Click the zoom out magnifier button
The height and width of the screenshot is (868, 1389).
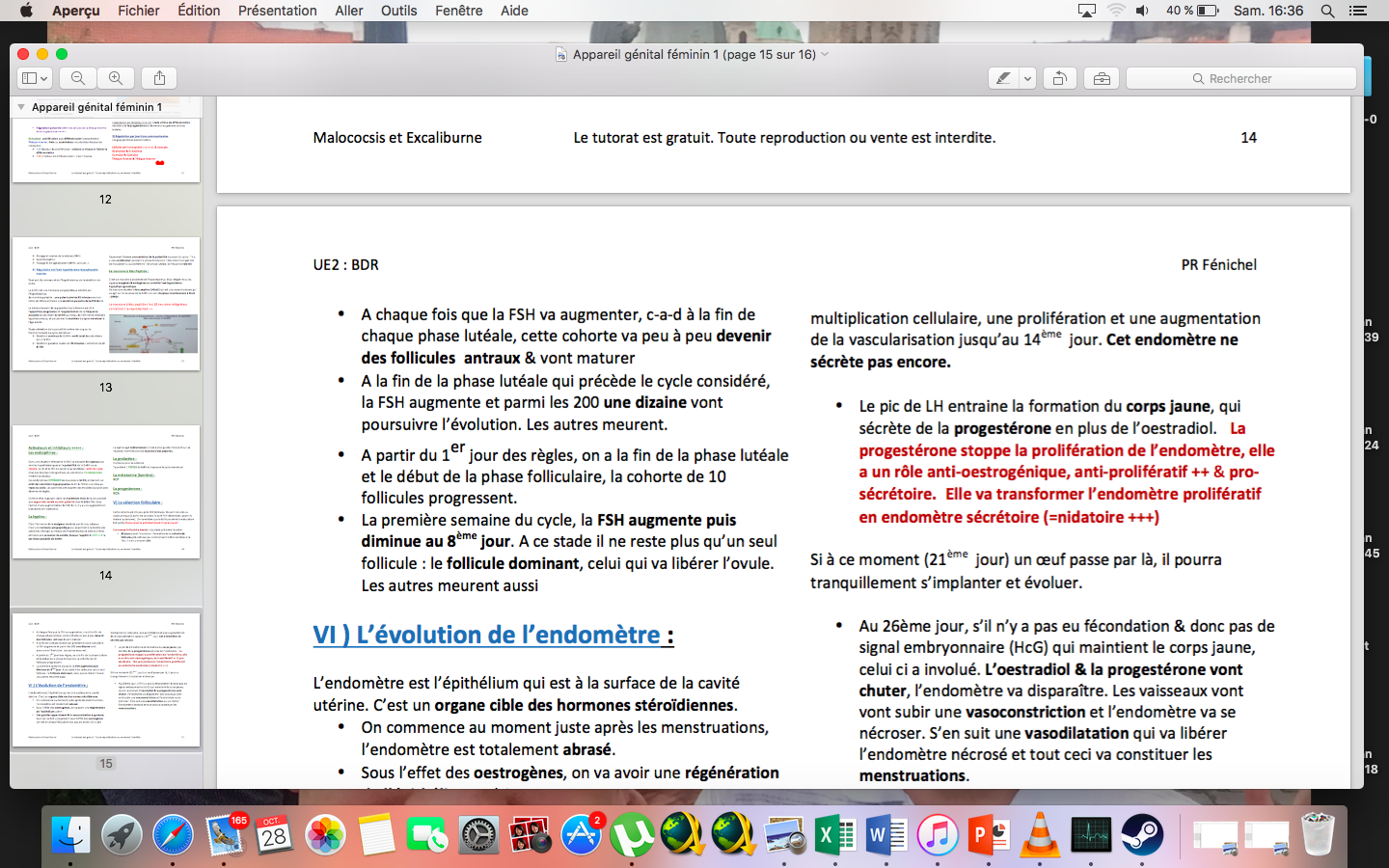pyautogui.click(x=78, y=78)
